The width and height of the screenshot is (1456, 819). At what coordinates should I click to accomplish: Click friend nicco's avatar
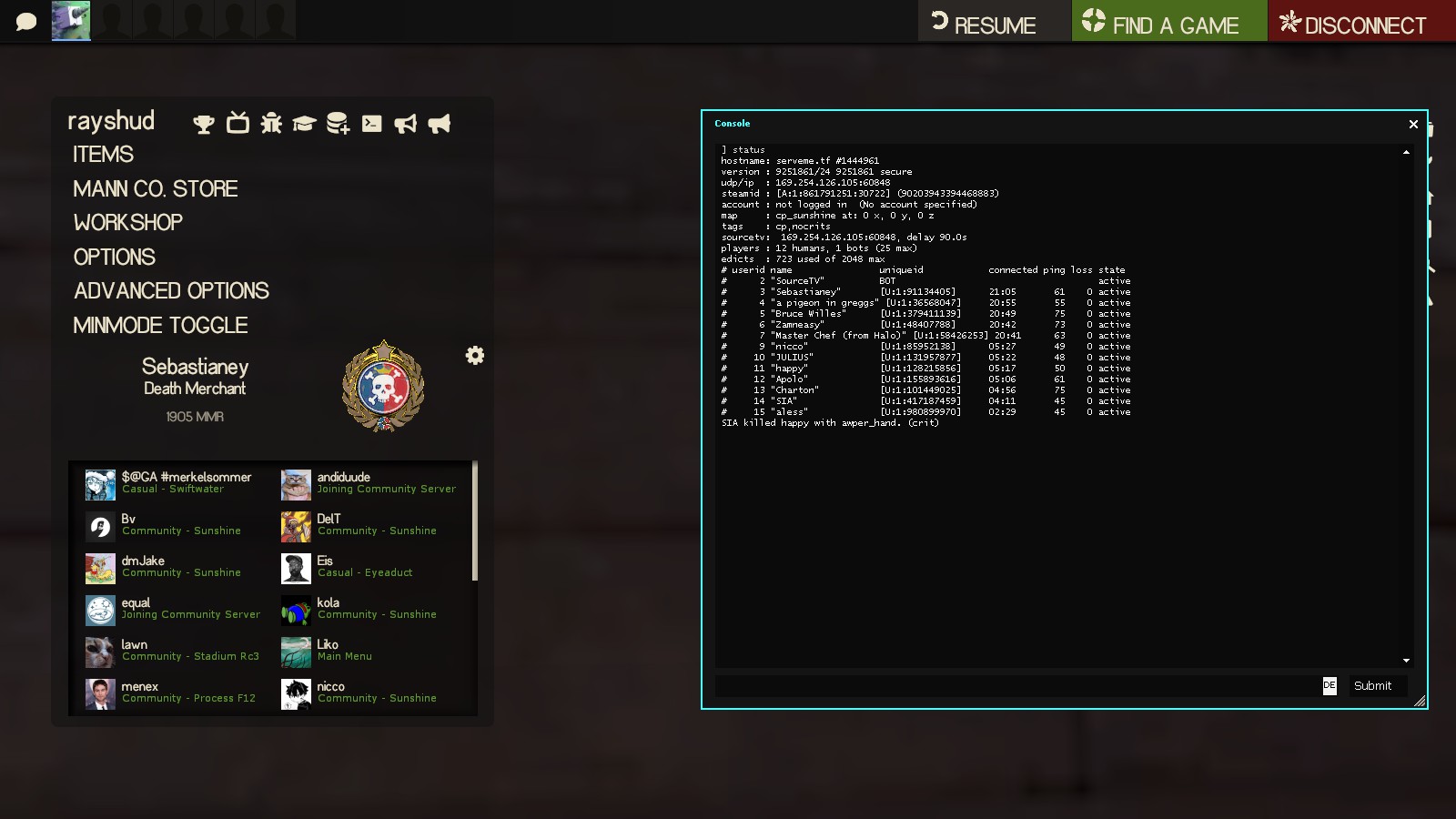click(296, 694)
